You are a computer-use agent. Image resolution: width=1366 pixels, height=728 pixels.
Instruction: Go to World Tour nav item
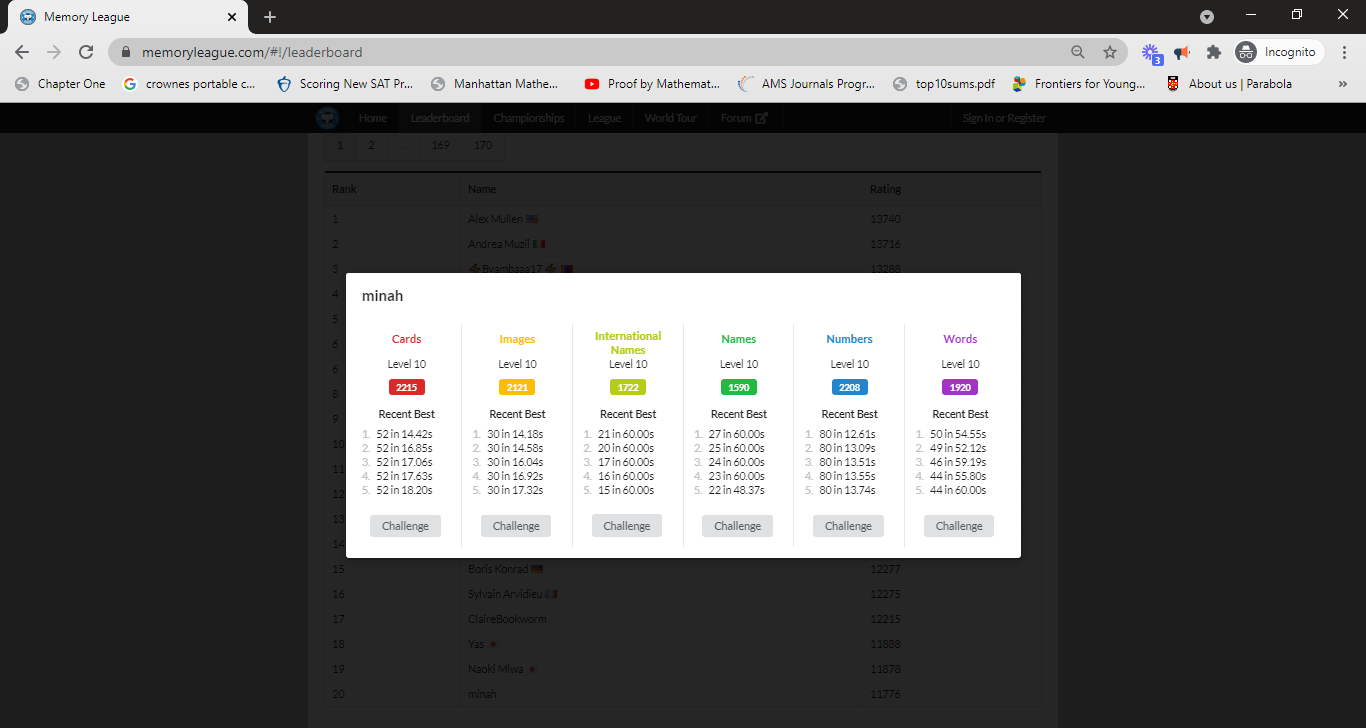[670, 118]
